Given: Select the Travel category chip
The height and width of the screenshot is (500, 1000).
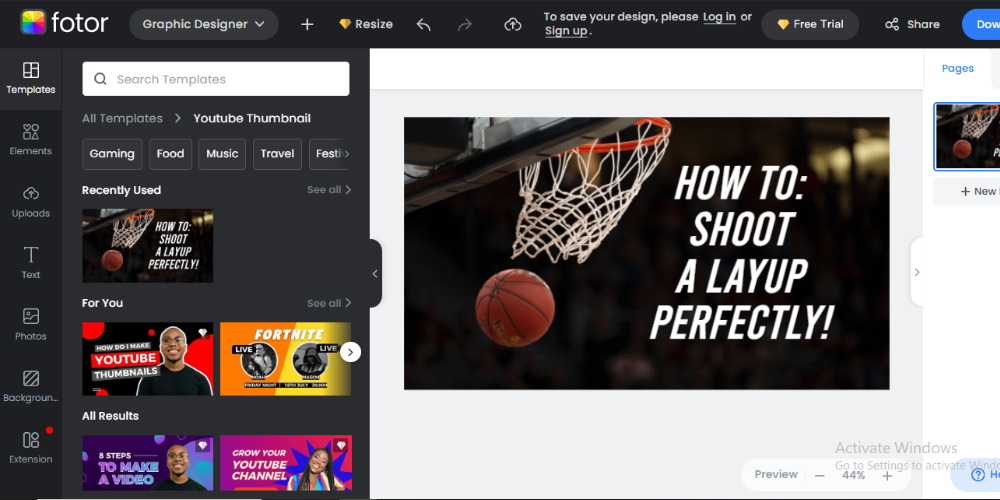Looking at the screenshot, I should [277, 154].
